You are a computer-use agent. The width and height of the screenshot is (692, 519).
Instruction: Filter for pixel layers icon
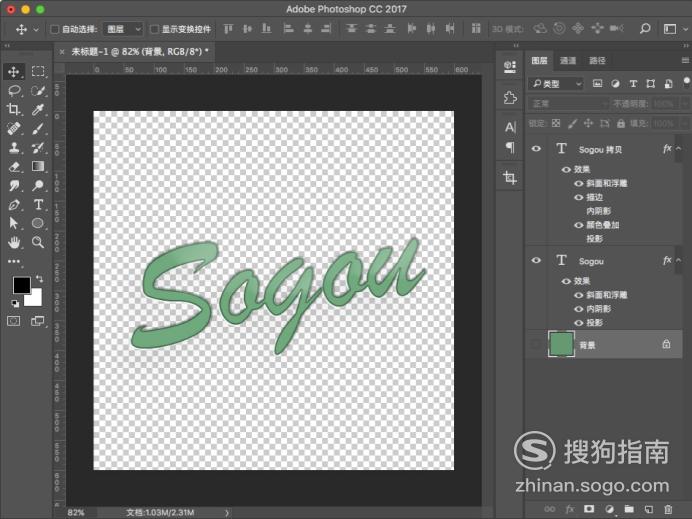coord(597,83)
